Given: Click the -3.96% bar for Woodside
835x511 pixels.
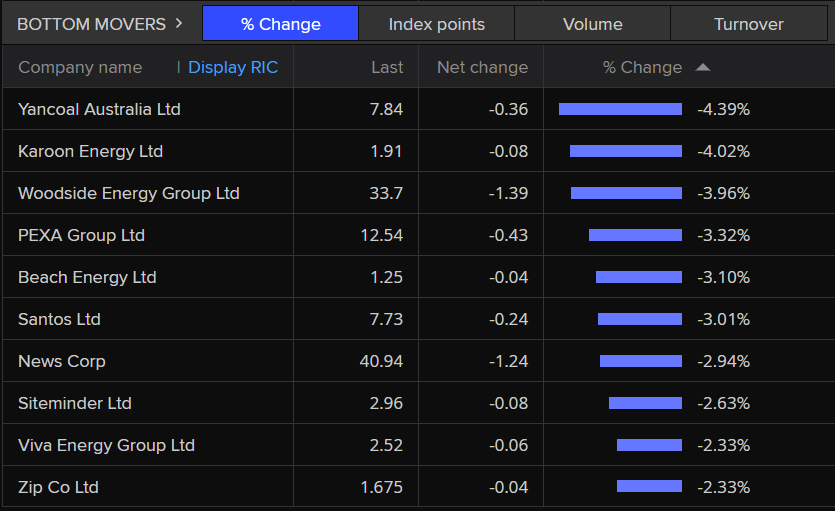Looking at the screenshot, I should click(x=626, y=193).
